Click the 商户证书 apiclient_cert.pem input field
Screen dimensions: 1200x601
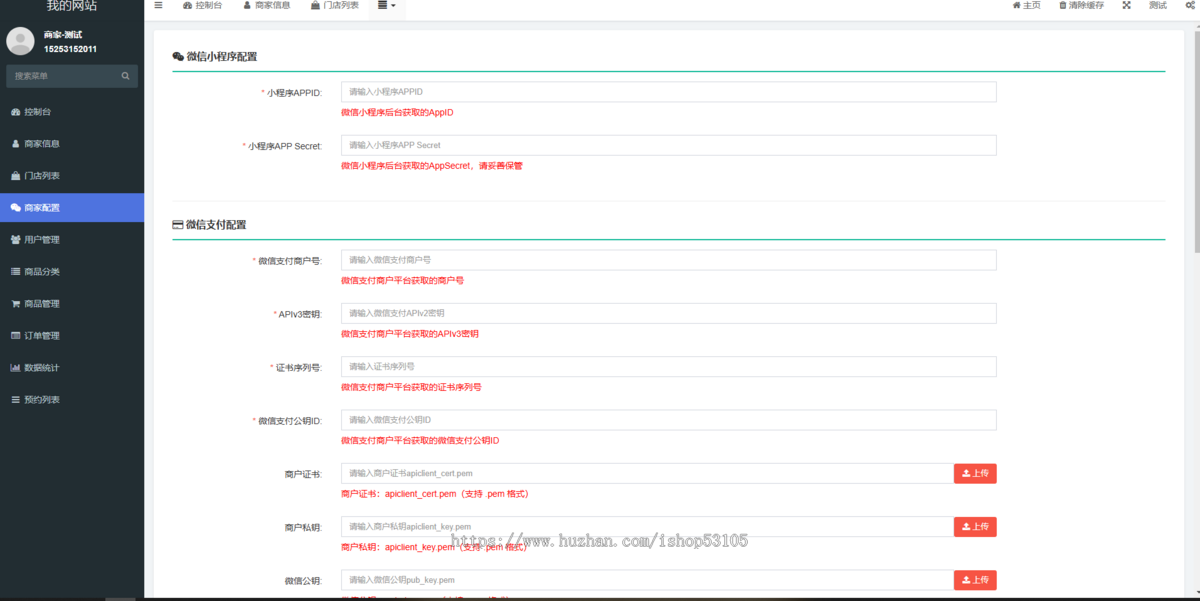(647, 473)
